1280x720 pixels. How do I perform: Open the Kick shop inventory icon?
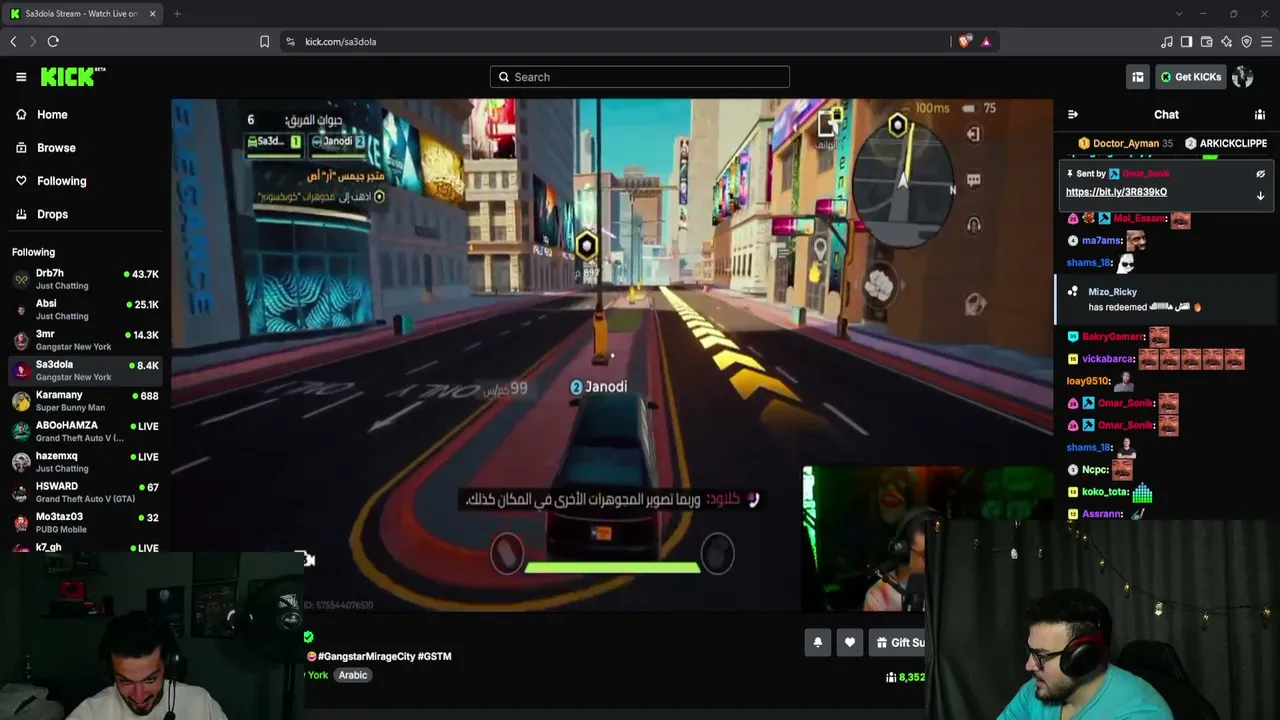coord(1137,77)
